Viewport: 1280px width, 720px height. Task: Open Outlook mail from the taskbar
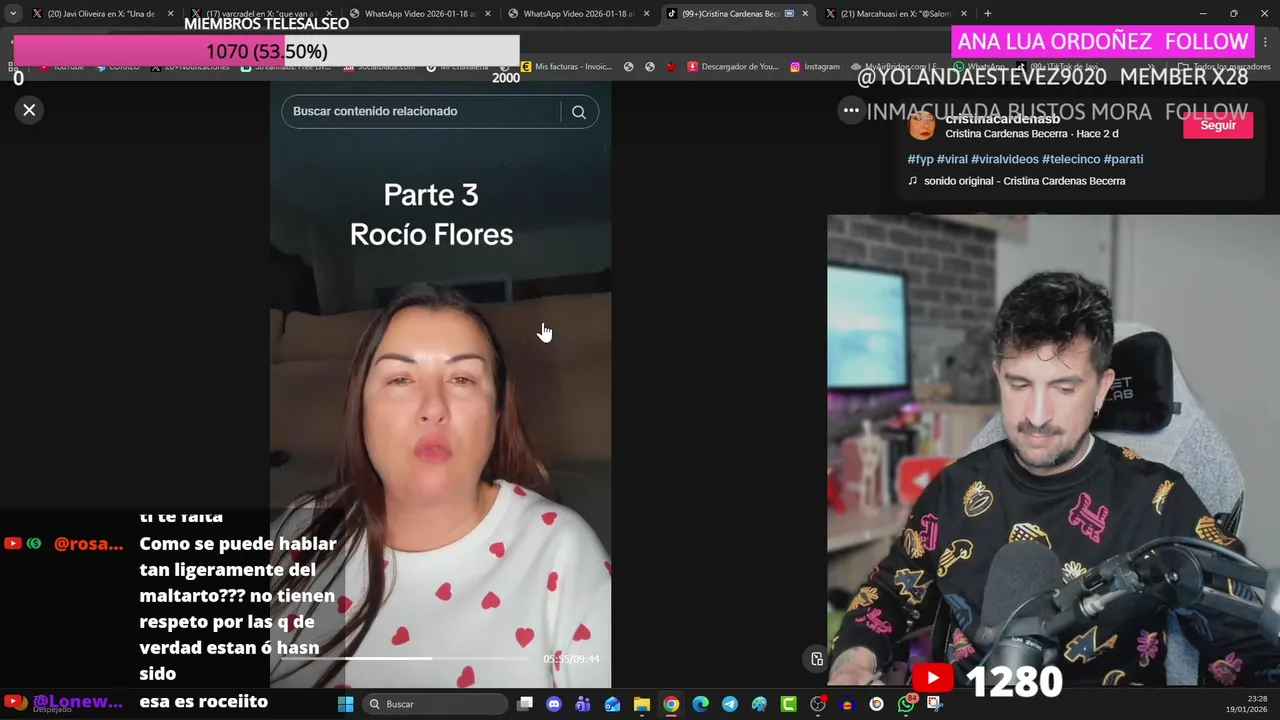[612, 704]
